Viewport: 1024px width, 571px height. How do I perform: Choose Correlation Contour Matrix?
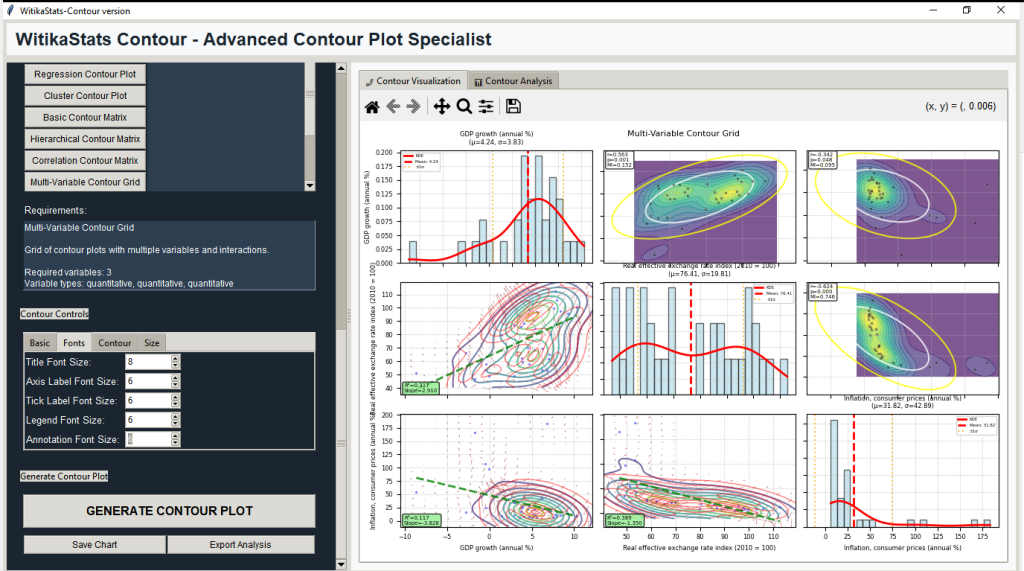(x=85, y=161)
